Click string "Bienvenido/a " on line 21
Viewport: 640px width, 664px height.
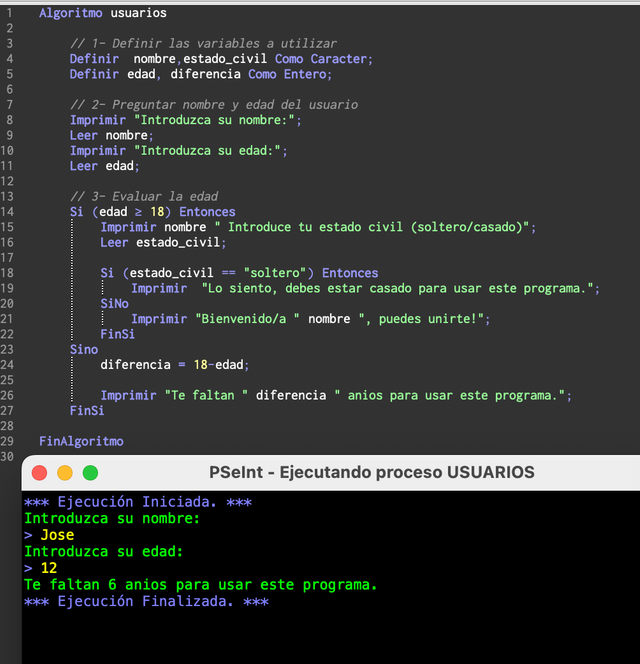coord(248,319)
